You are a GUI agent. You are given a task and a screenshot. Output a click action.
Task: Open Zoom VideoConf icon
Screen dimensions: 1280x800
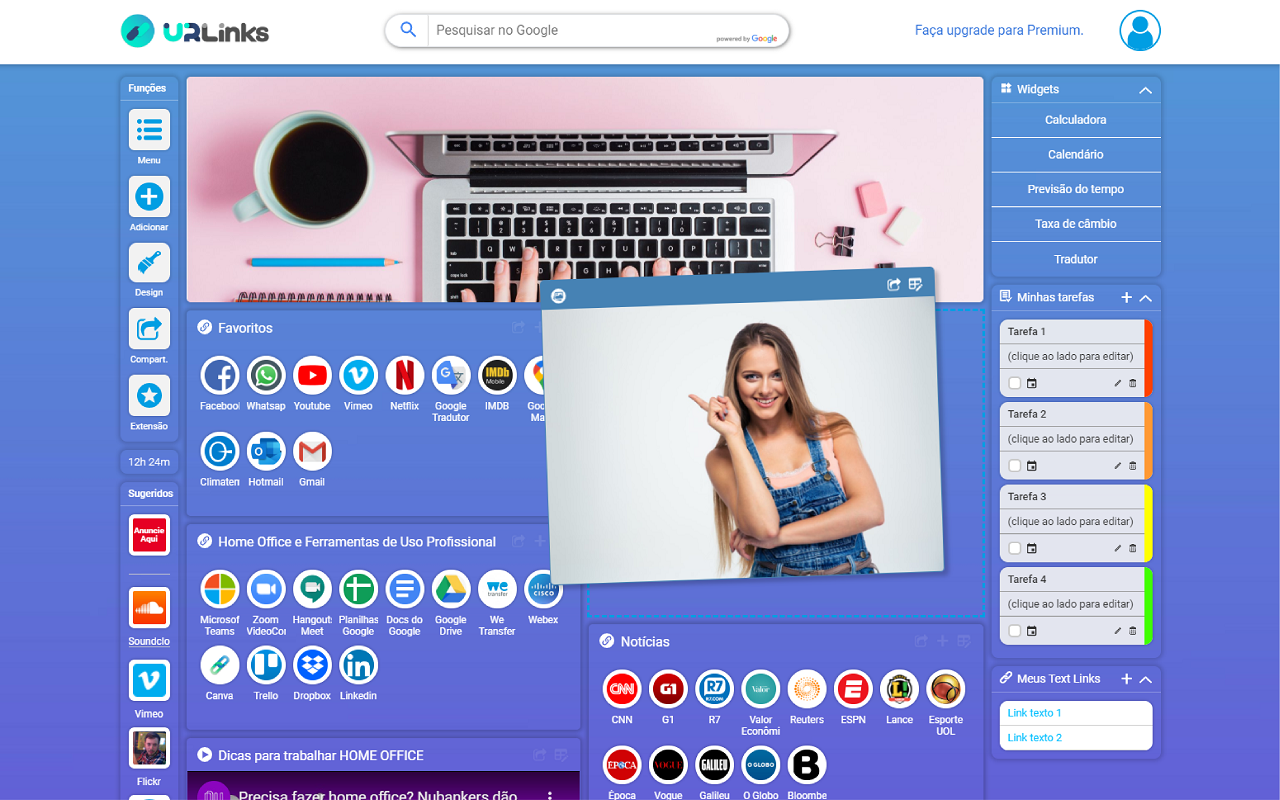(266, 590)
